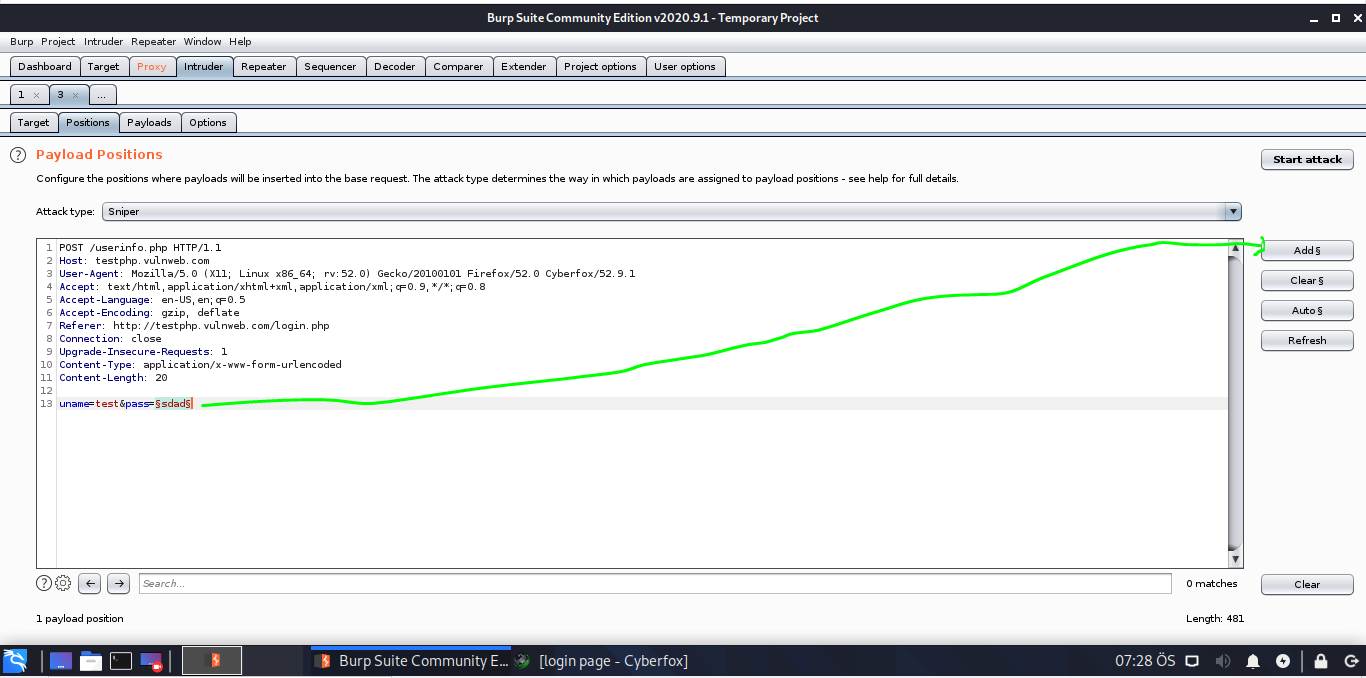
Task: Switch to login page Cyberfox taskbar window
Action: click(x=602, y=661)
